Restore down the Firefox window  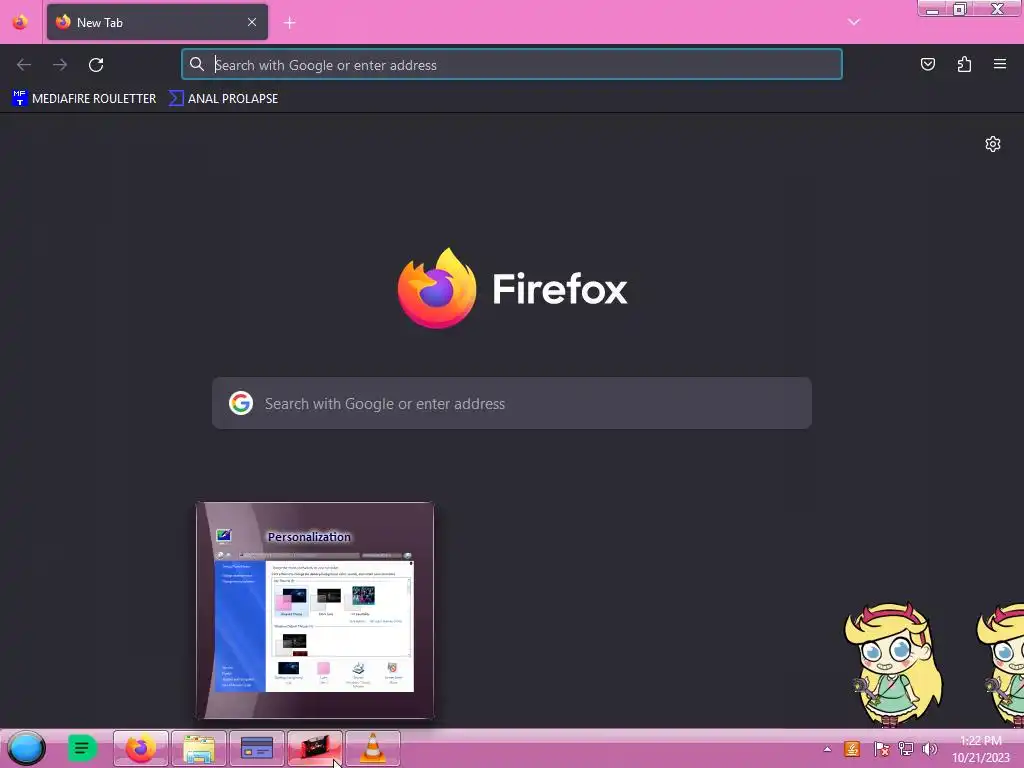point(960,9)
